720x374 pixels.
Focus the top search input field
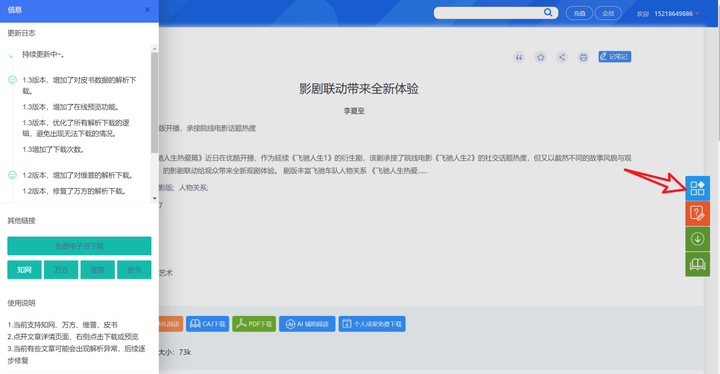point(489,13)
